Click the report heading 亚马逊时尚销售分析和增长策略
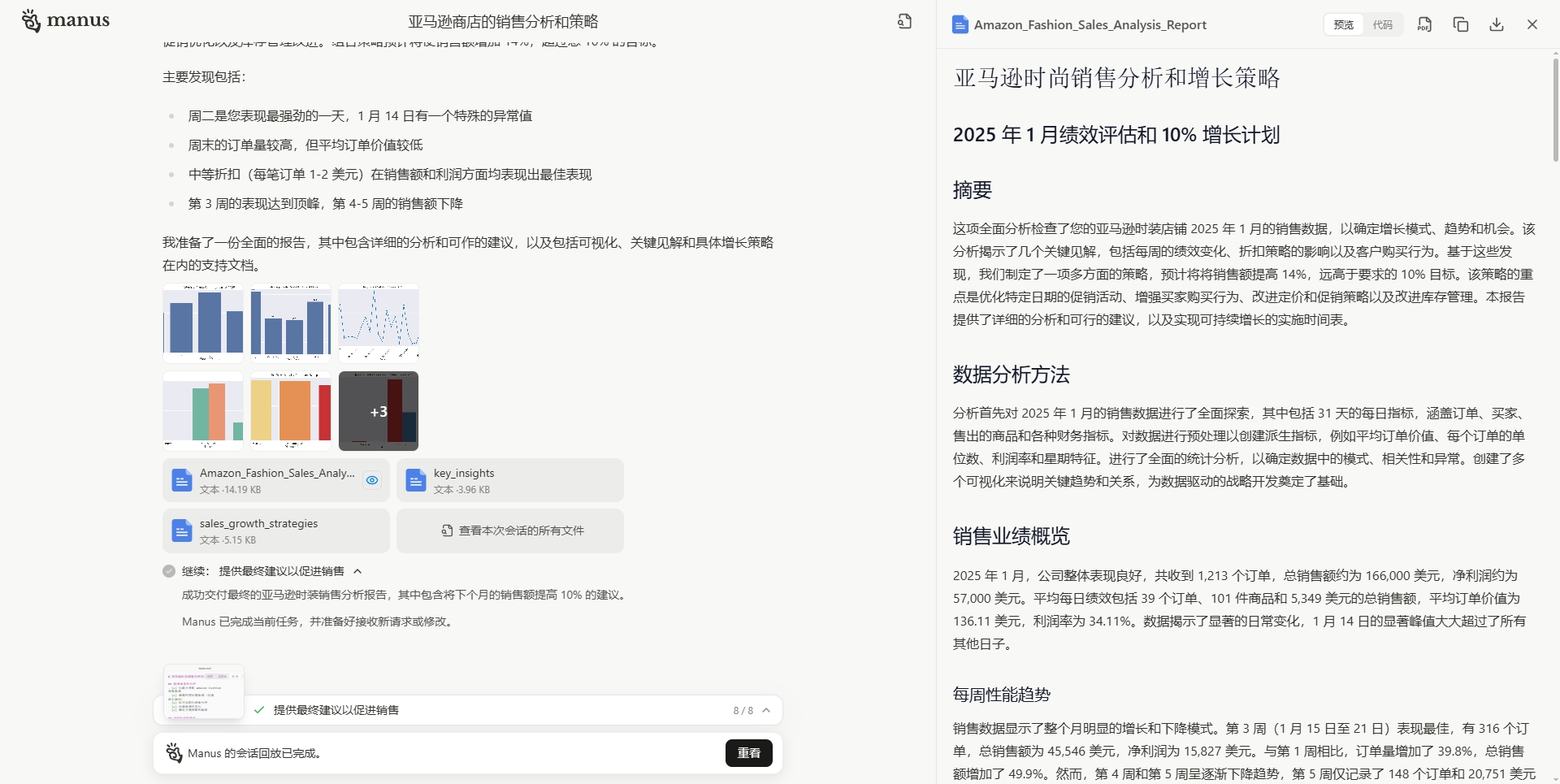 (x=1117, y=78)
